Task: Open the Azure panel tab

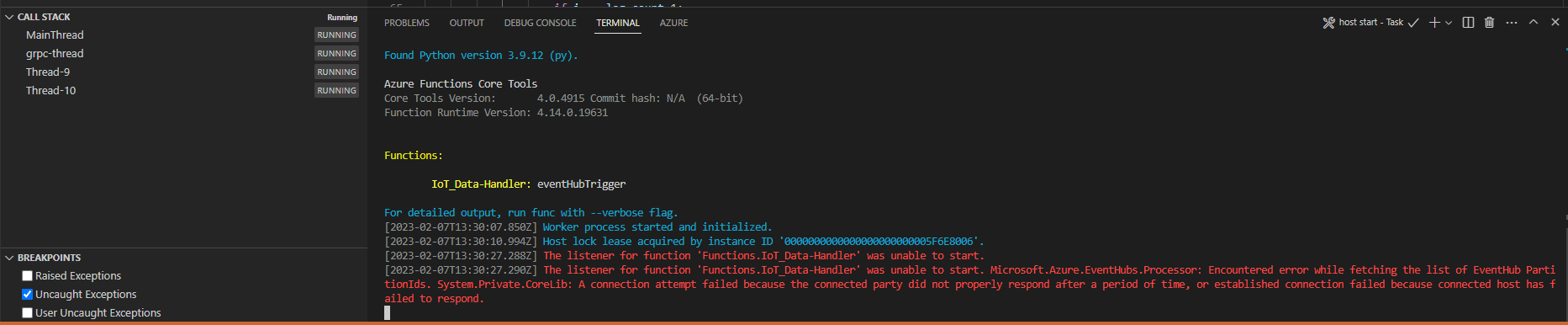Action: point(673,23)
